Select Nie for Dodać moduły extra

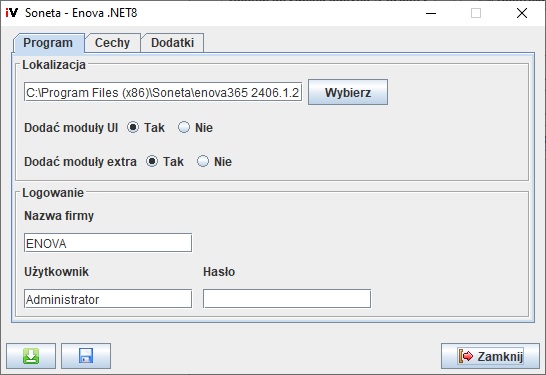[203, 161]
